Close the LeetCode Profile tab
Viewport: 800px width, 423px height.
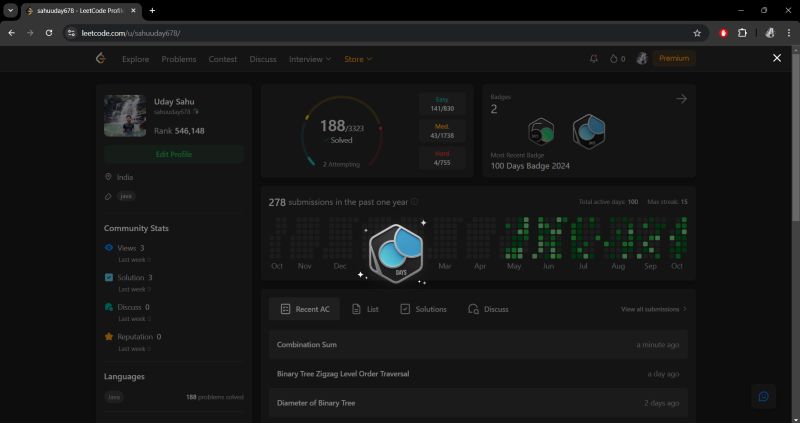point(134,10)
